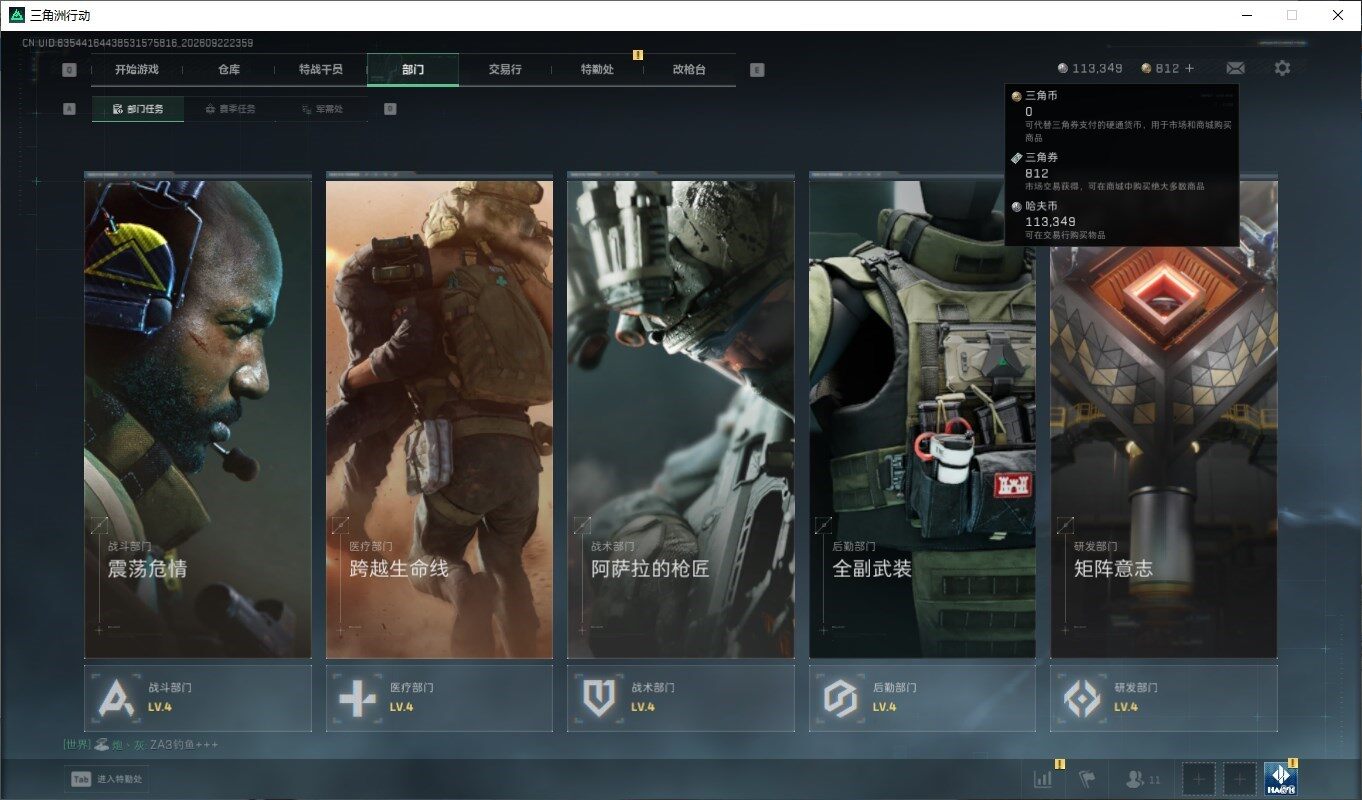Click the A key hint icon
This screenshot has height=800, width=1362.
click(69, 109)
